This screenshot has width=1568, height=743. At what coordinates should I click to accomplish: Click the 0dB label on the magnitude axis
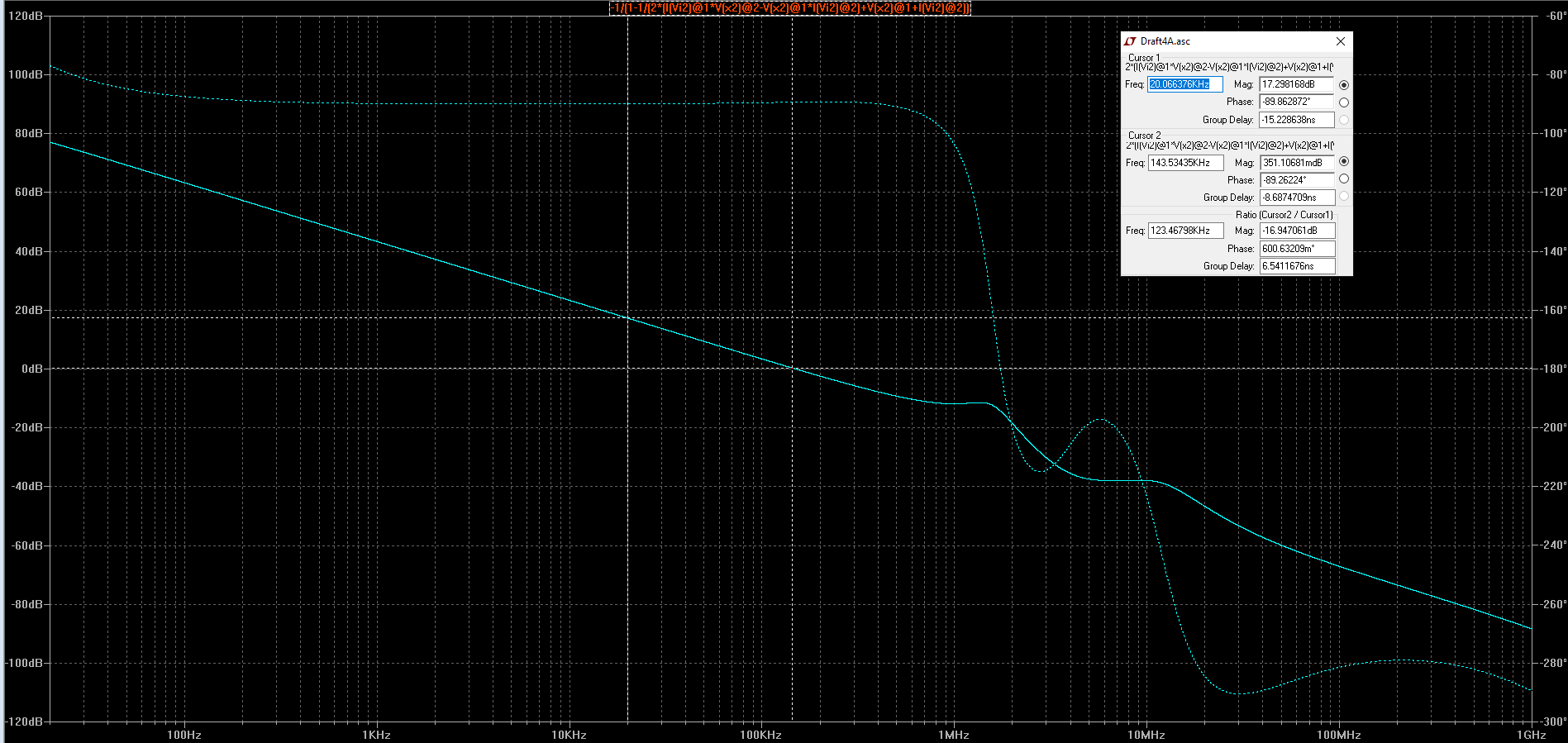[31, 369]
